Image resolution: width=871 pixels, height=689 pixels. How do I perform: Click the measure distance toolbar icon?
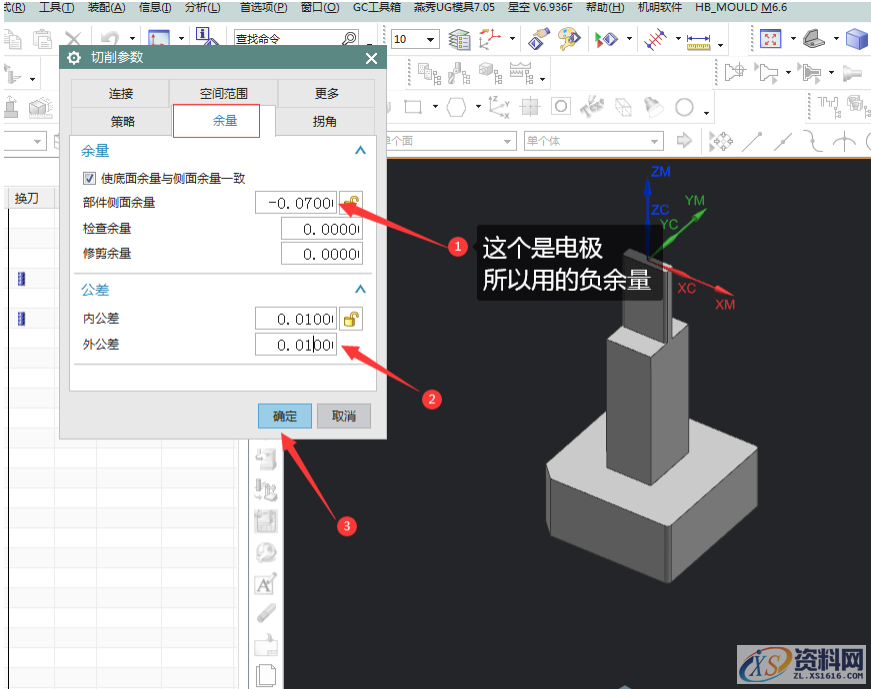click(698, 43)
